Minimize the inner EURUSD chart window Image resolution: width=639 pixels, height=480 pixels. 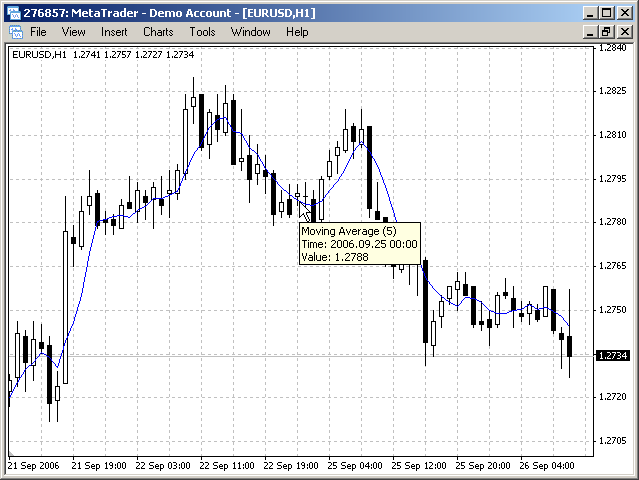pyautogui.click(x=590, y=32)
